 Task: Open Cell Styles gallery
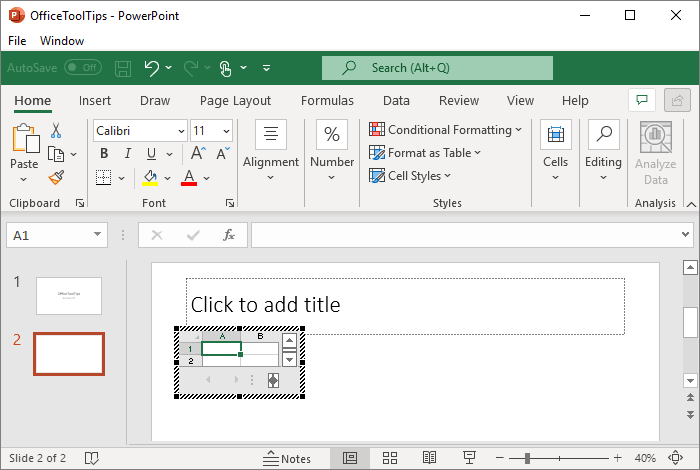[410, 176]
